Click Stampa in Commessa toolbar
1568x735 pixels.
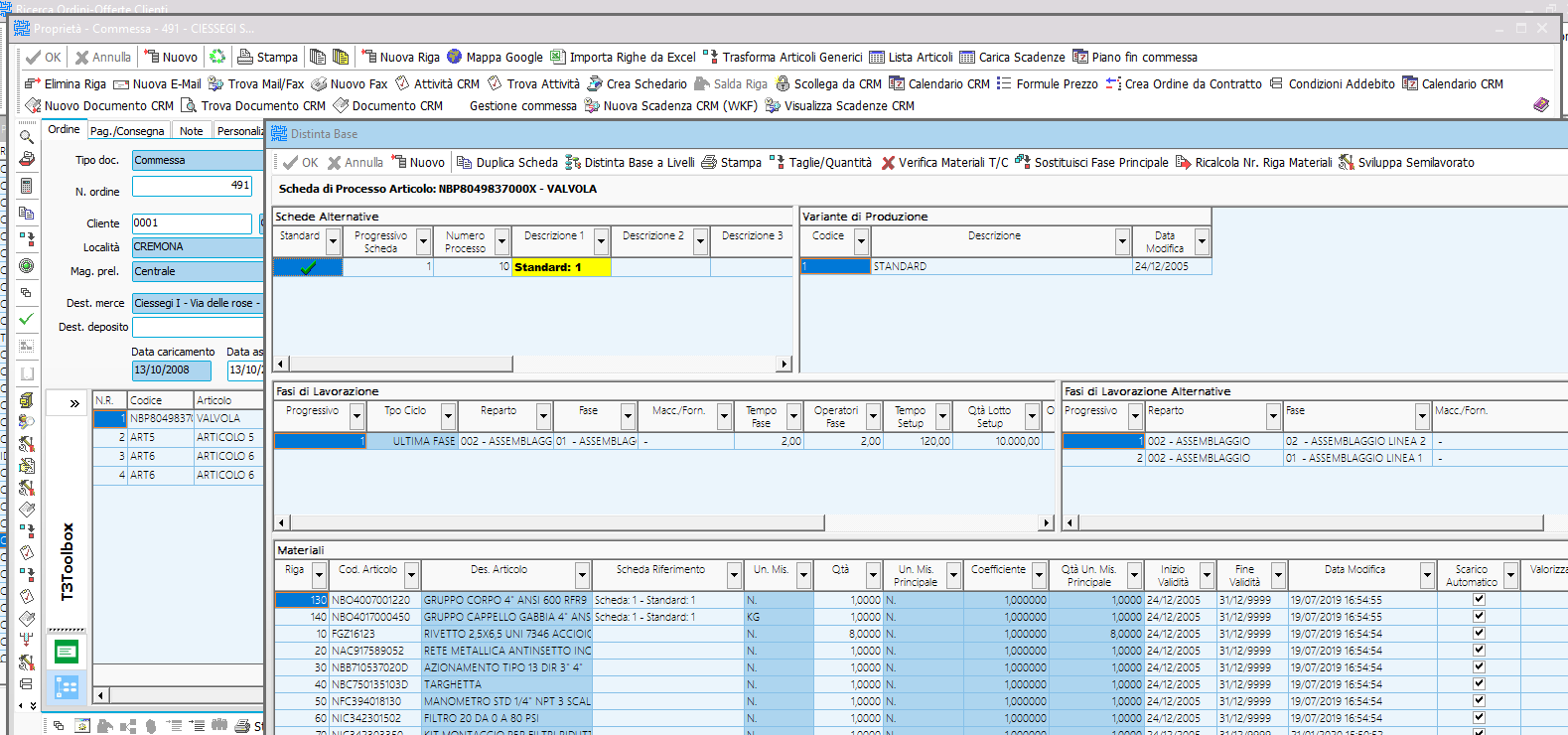(267, 57)
